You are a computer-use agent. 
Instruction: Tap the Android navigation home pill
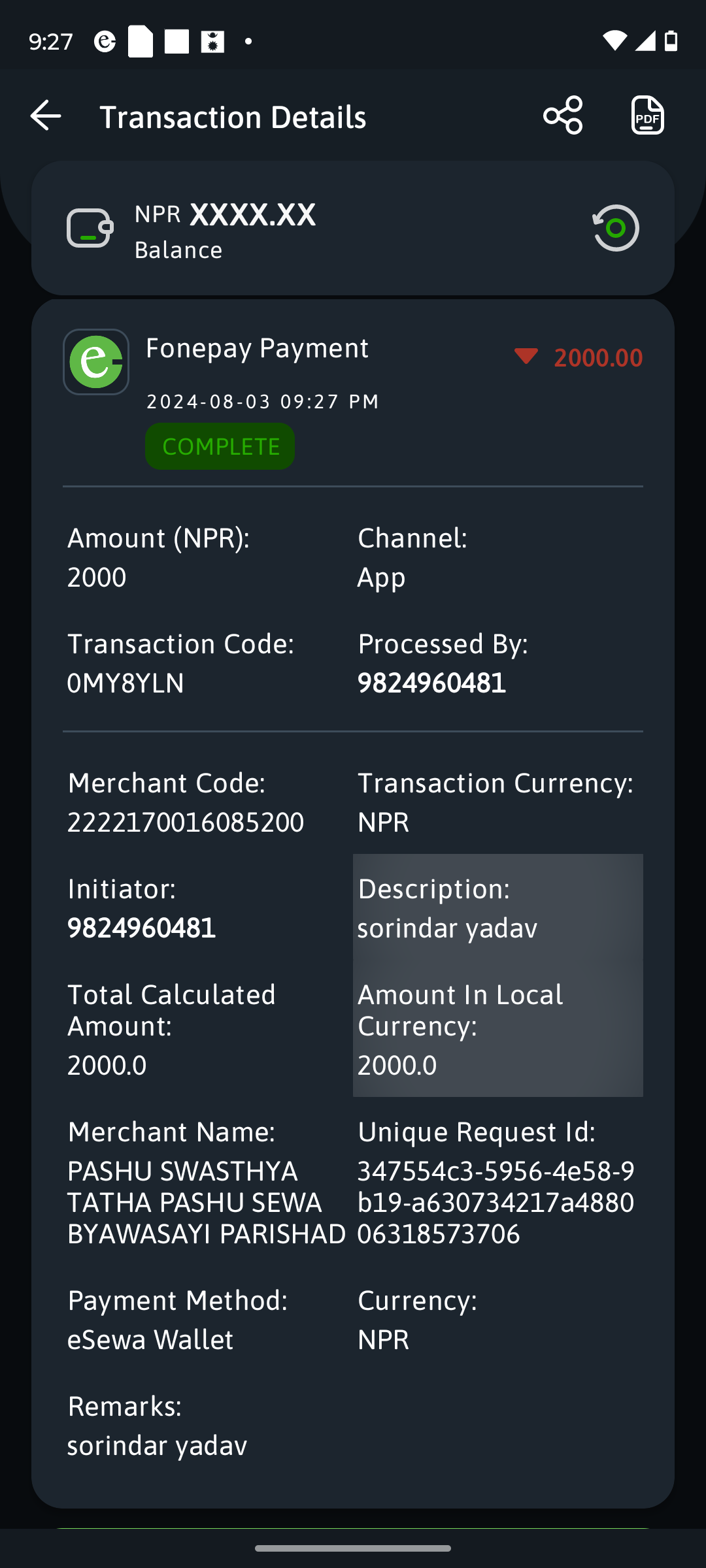click(353, 1548)
